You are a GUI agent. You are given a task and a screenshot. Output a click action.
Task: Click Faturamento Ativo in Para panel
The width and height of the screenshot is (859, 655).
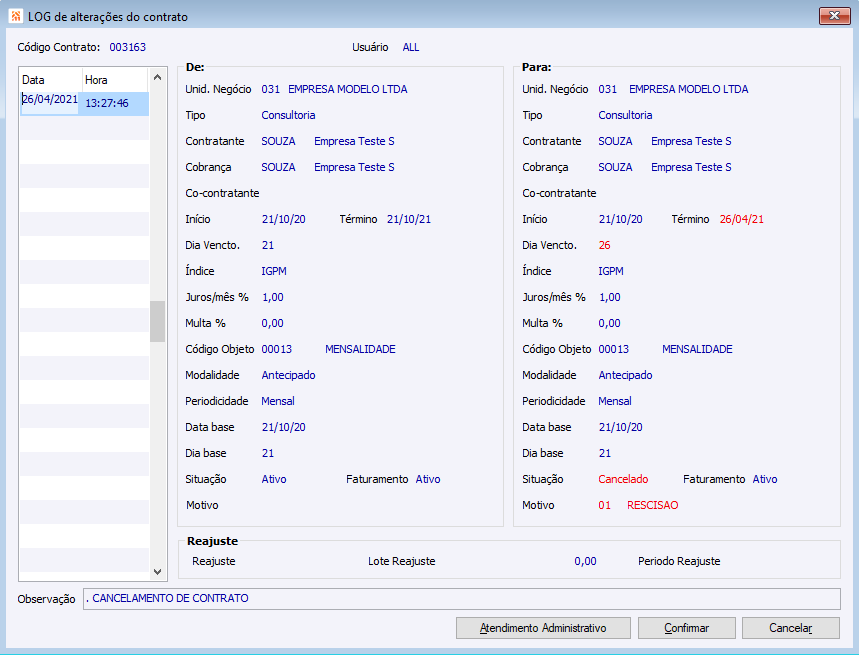coord(765,479)
